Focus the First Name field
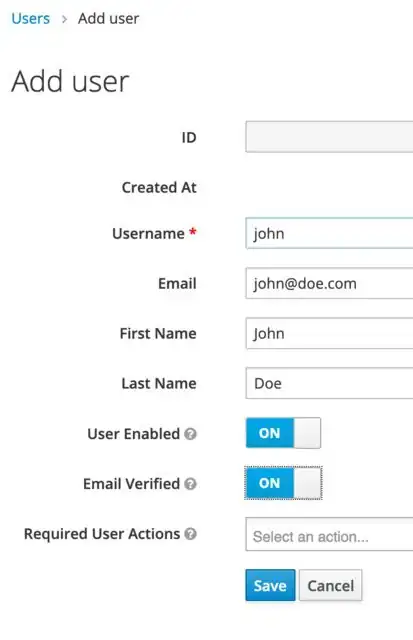The width and height of the screenshot is (413, 640). (x=329, y=333)
